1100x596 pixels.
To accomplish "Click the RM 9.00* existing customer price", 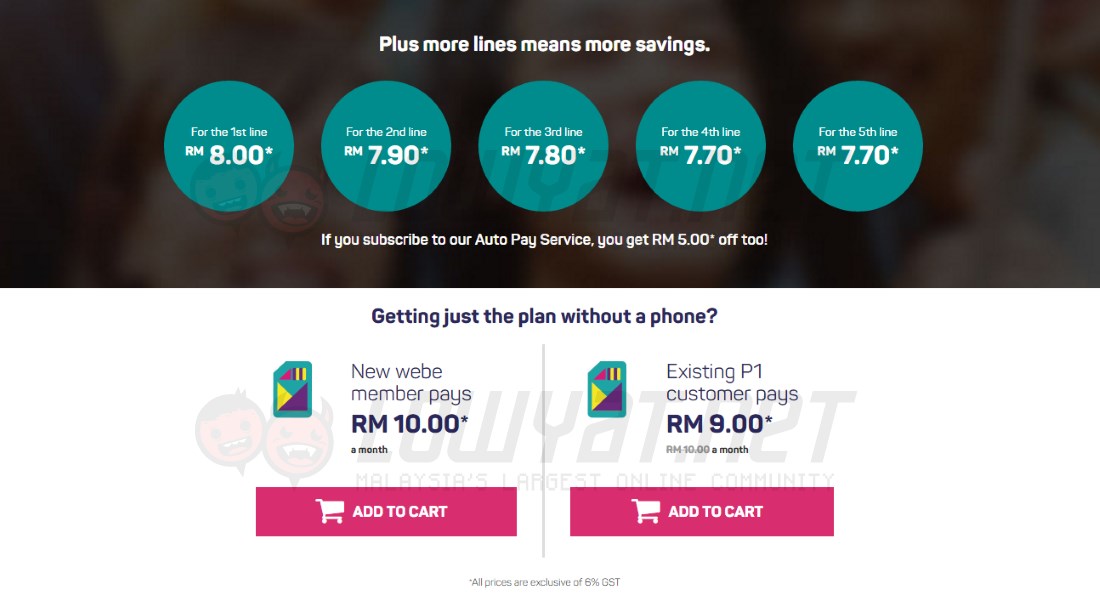I will click(x=720, y=423).
